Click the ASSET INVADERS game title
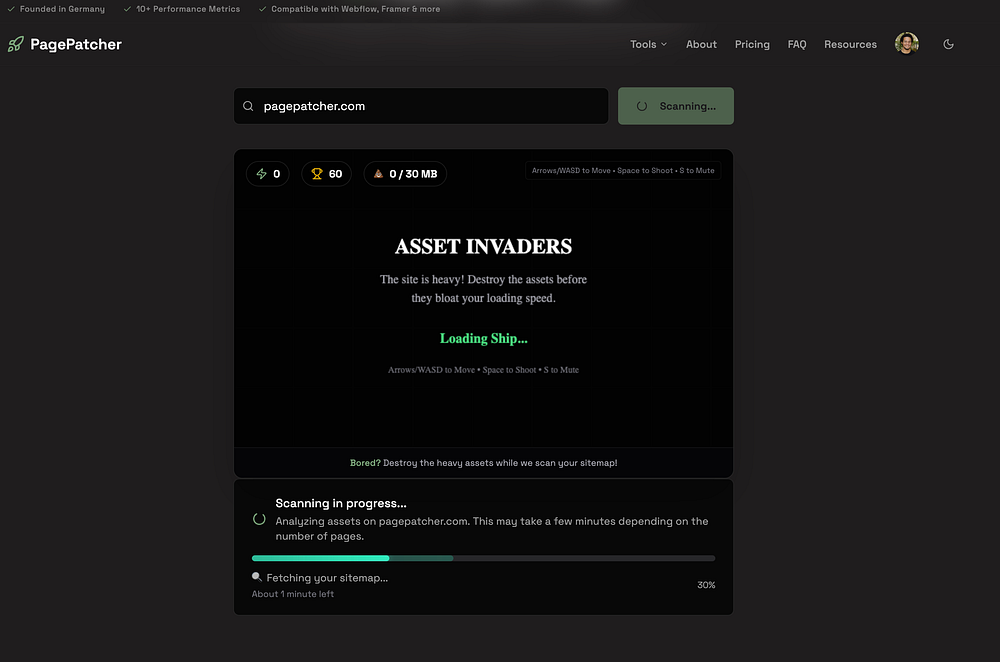1000x662 pixels. [x=483, y=246]
